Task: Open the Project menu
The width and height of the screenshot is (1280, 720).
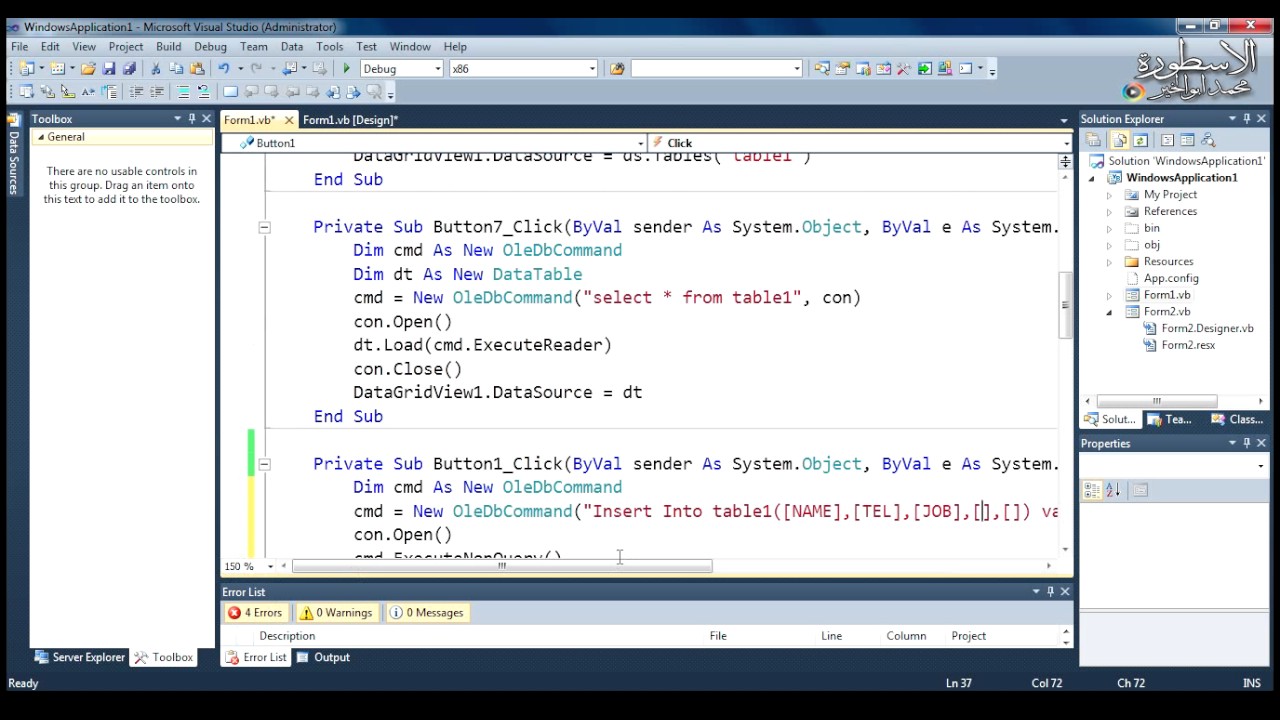Action: tap(126, 47)
